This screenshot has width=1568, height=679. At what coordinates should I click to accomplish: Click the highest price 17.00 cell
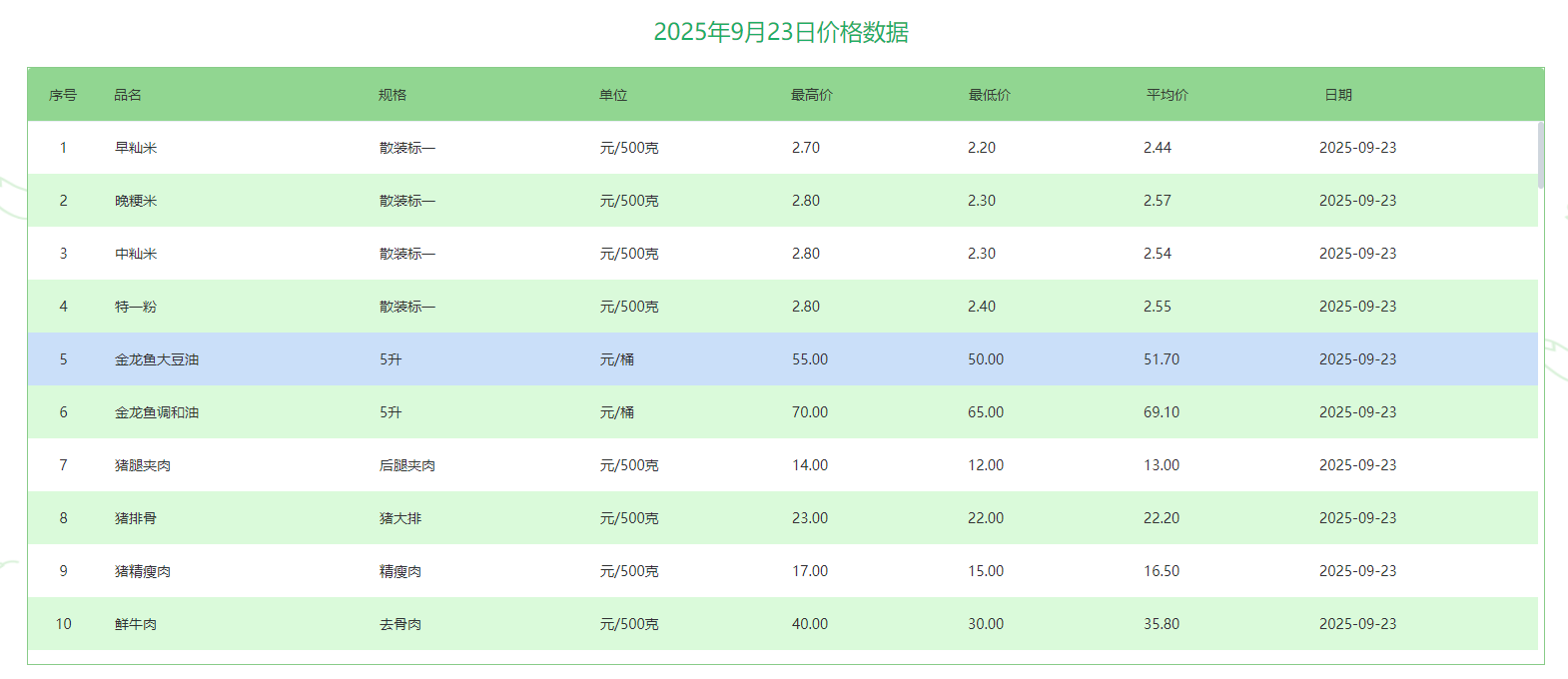pyautogui.click(x=810, y=571)
